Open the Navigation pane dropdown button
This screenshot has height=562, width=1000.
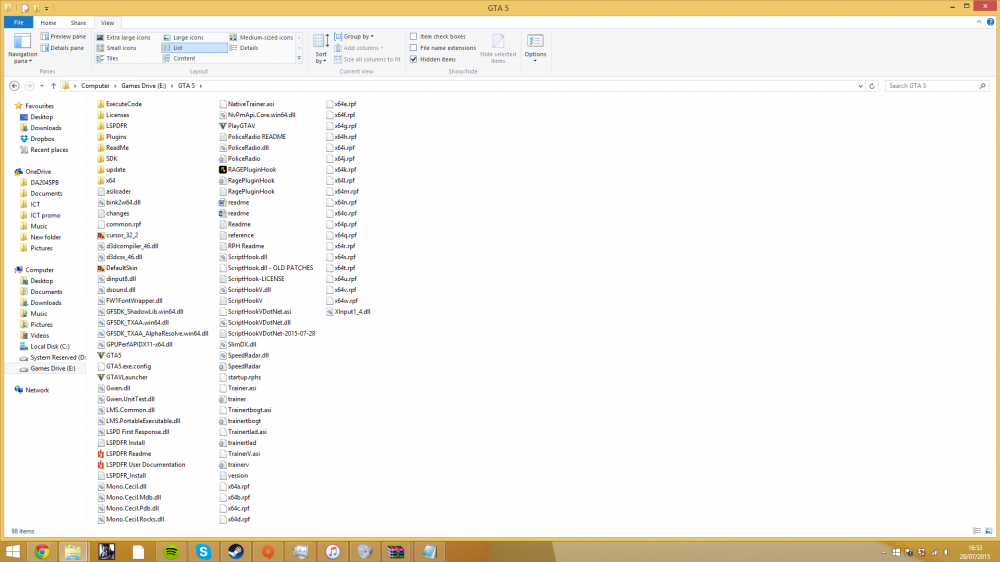point(22,48)
